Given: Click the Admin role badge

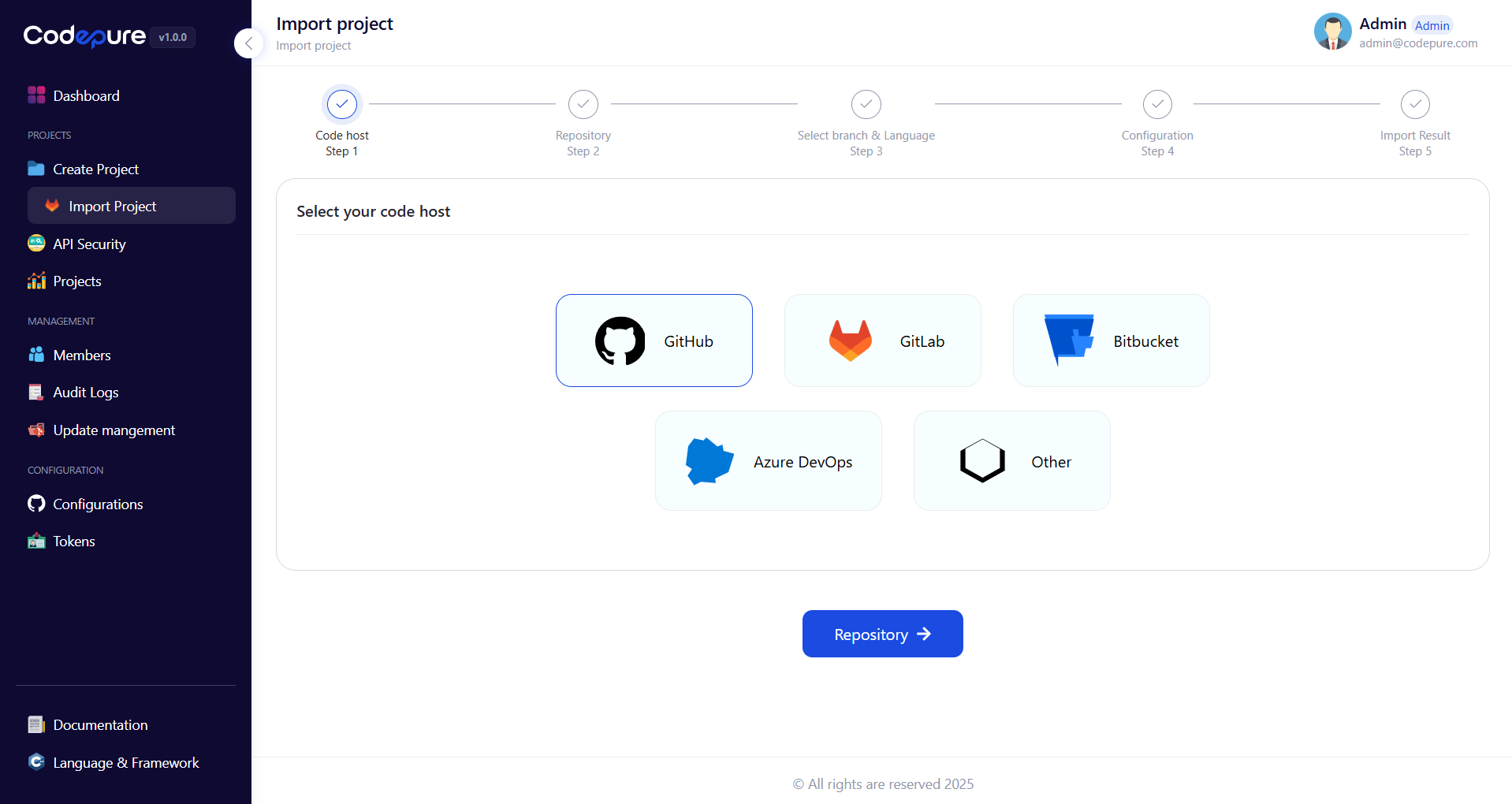Looking at the screenshot, I should (x=1432, y=25).
